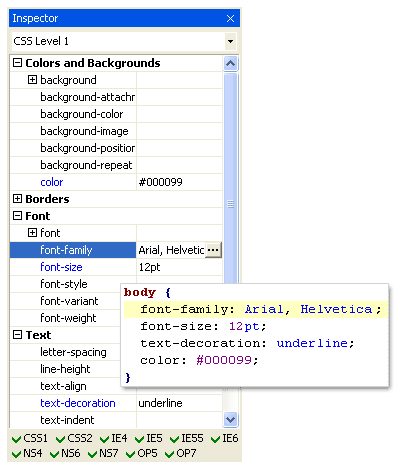Edit the underline text-decoration value
400x471 pixels.
point(179,403)
